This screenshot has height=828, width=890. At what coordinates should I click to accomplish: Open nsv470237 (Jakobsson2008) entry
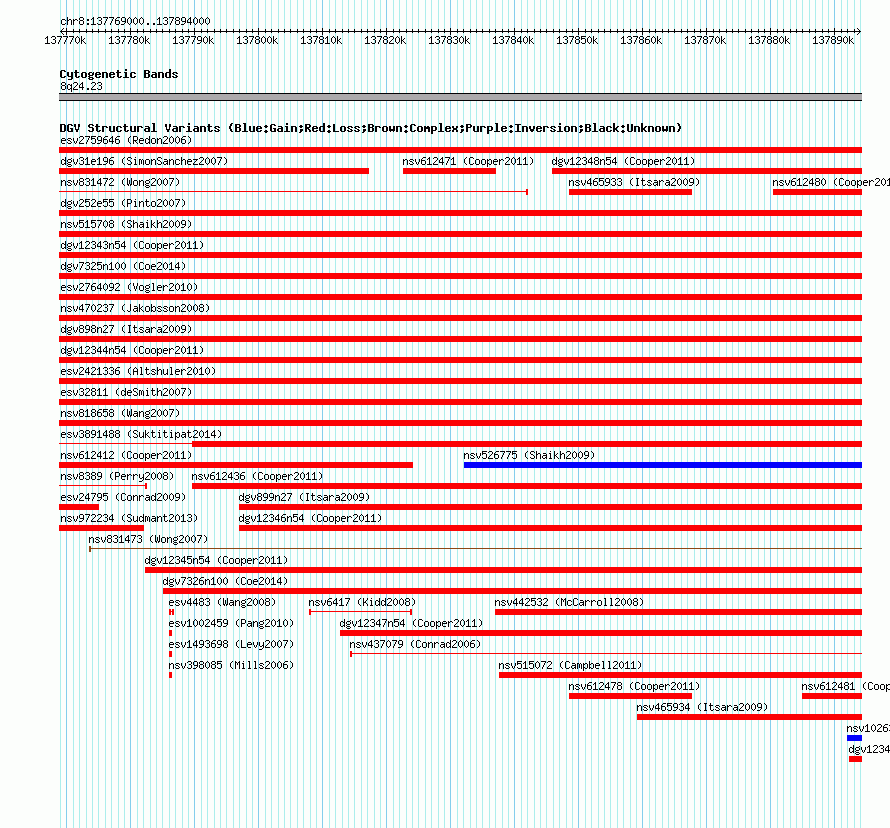(135, 308)
